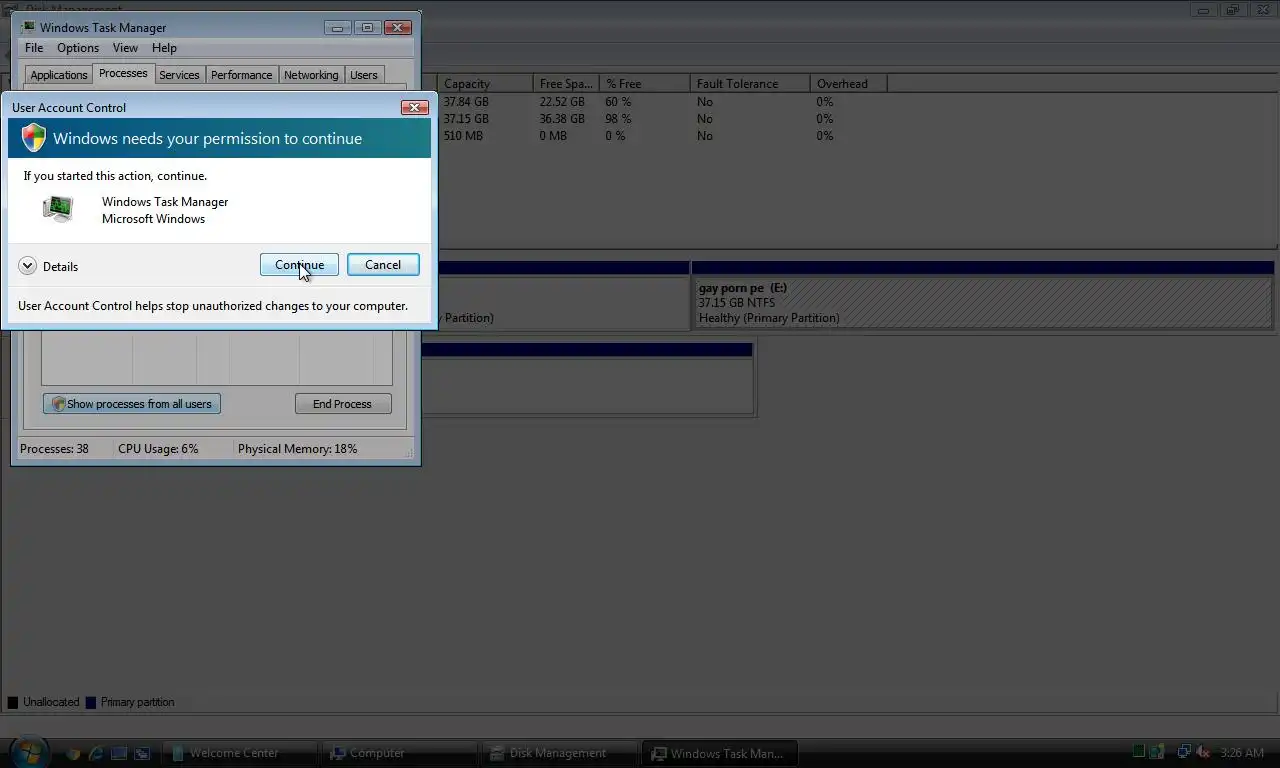1280x768 pixels.
Task: Click the 60 % free value
Action: pos(618,102)
